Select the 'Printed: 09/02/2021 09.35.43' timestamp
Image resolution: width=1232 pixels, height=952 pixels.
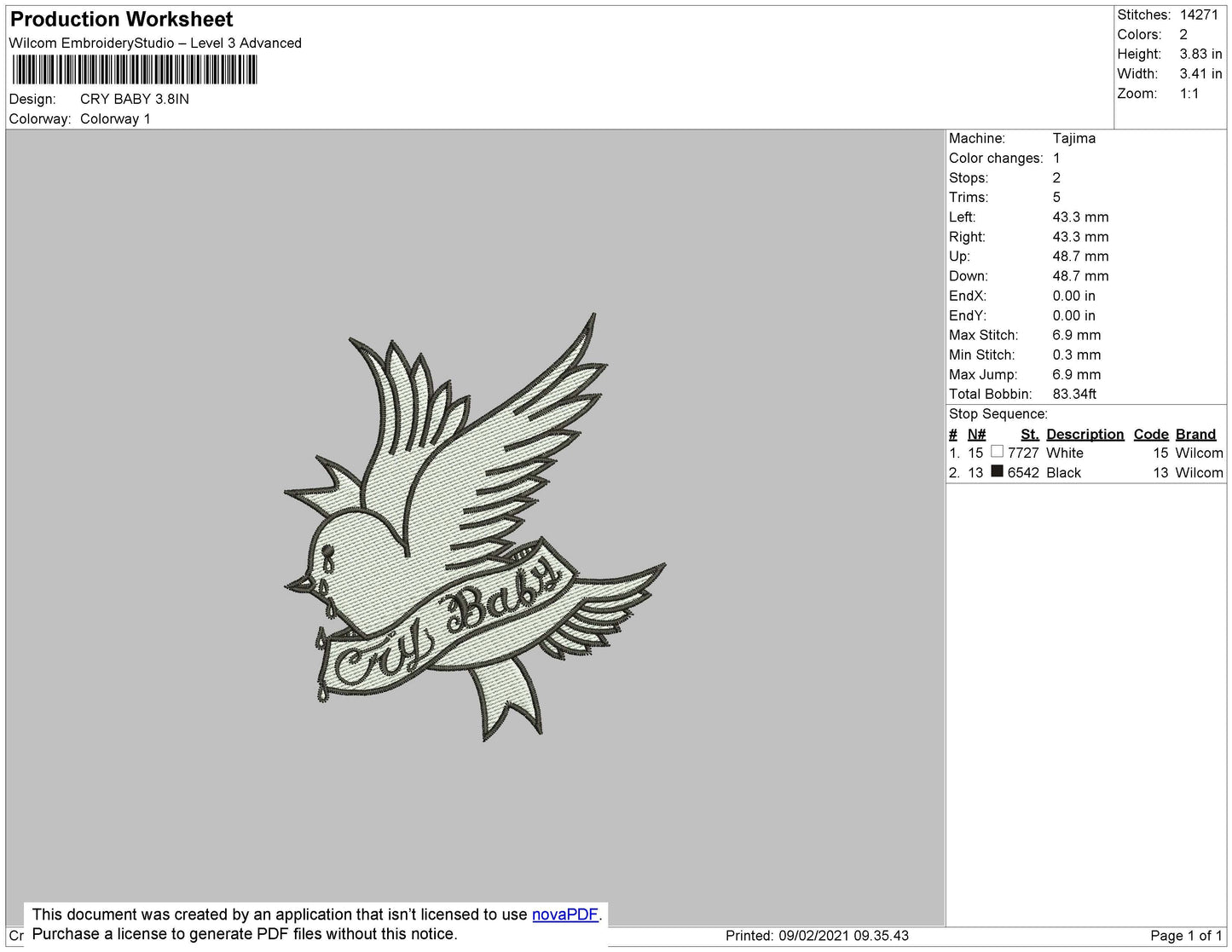(817, 936)
